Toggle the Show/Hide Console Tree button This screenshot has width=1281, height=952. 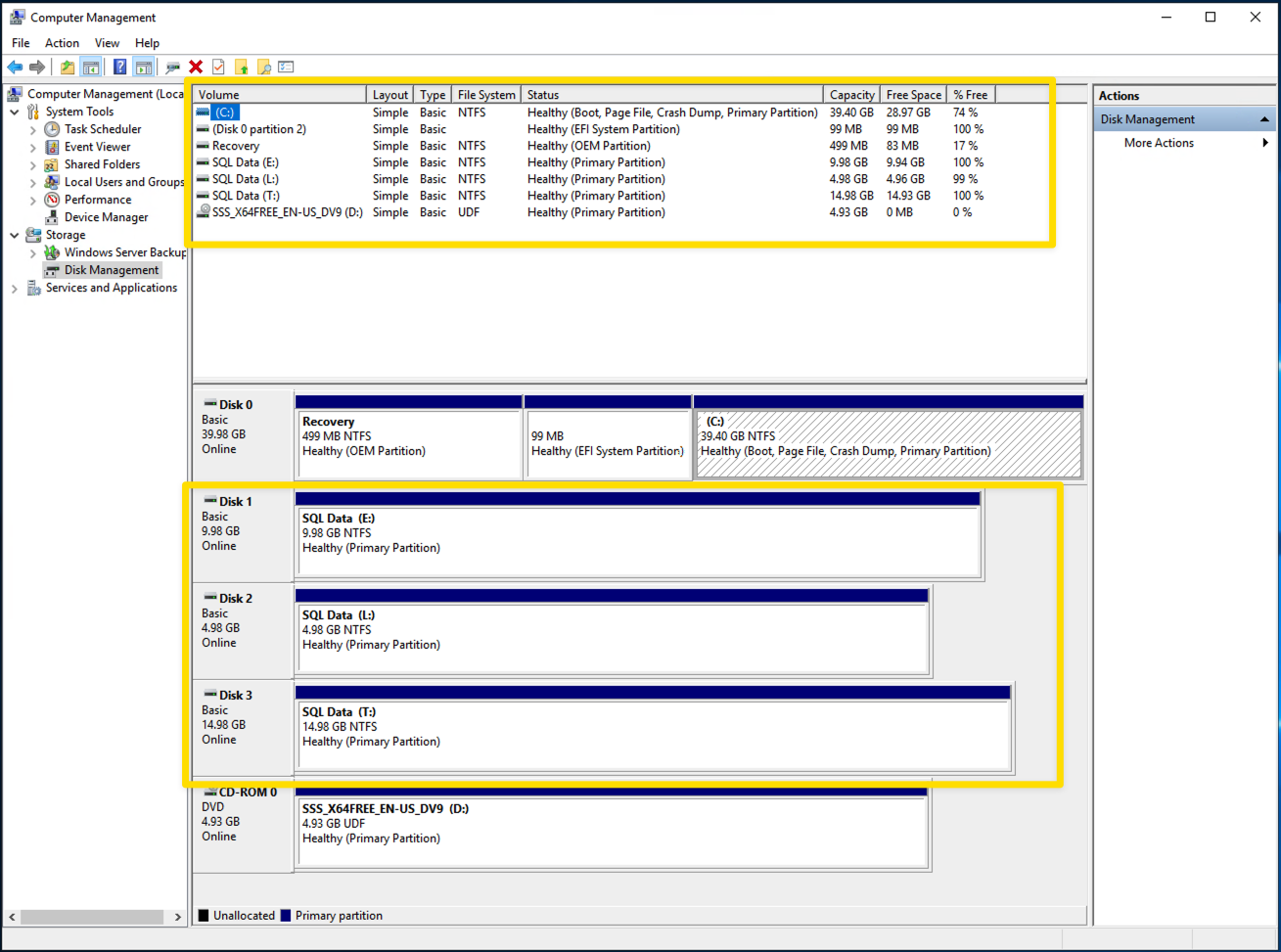coord(91,68)
